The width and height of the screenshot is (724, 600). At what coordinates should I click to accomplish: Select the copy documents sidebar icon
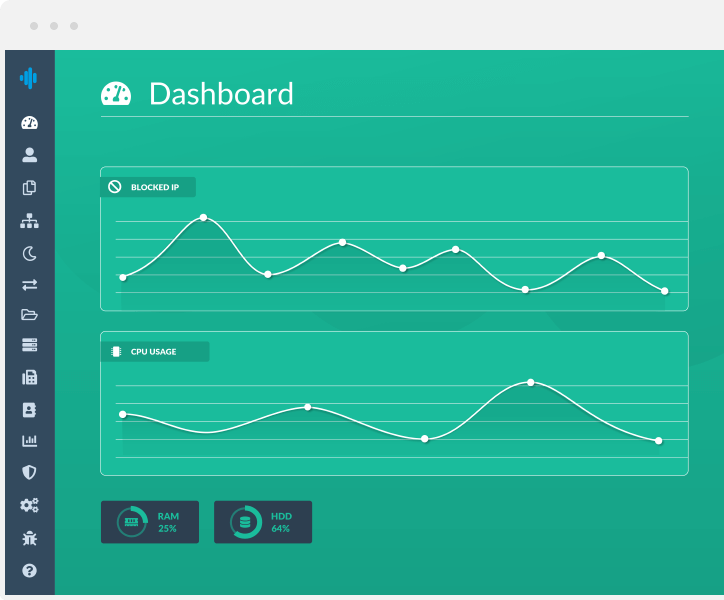point(30,188)
